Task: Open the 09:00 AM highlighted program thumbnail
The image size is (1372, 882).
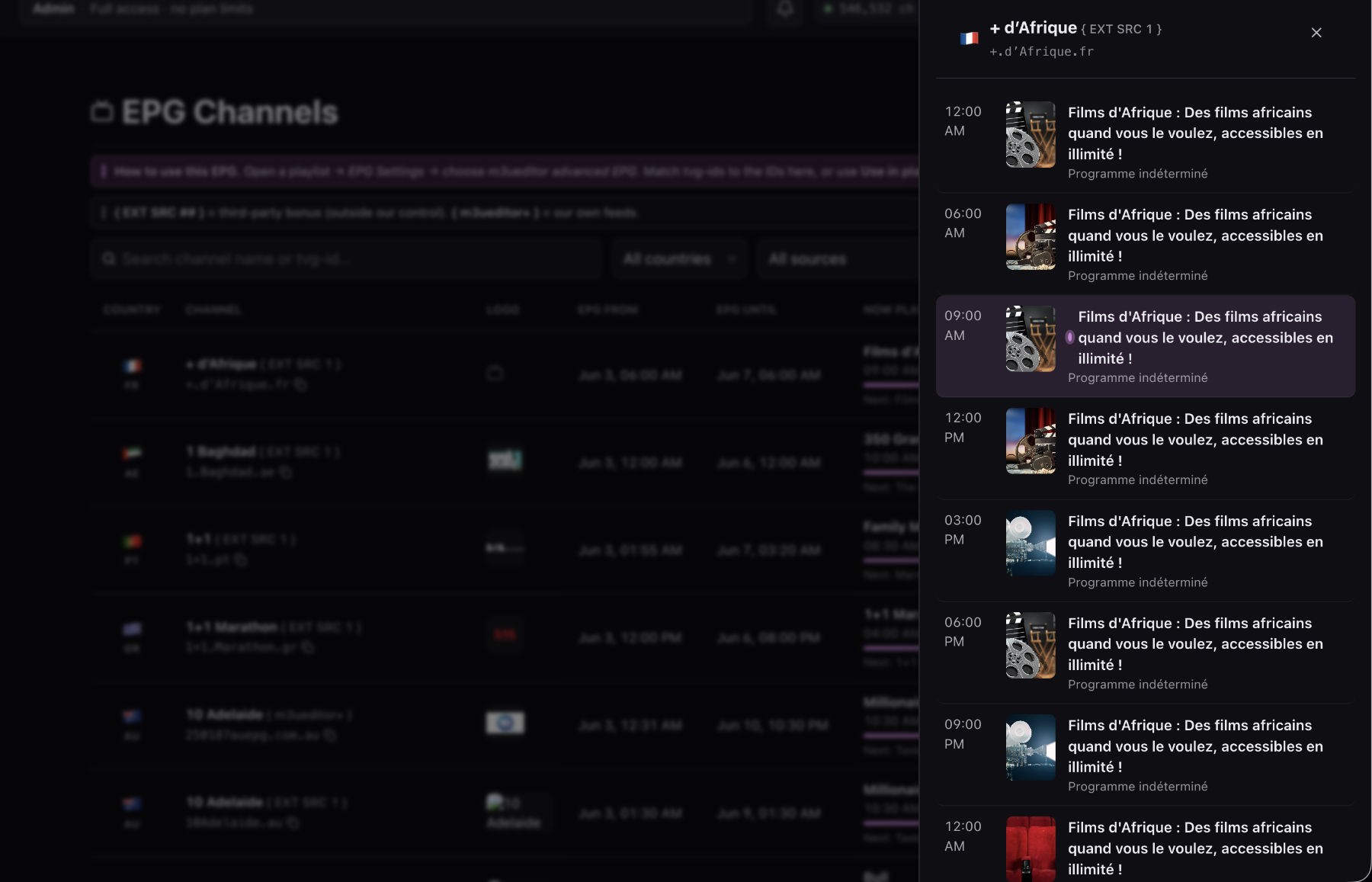Action: pos(1031,339)
